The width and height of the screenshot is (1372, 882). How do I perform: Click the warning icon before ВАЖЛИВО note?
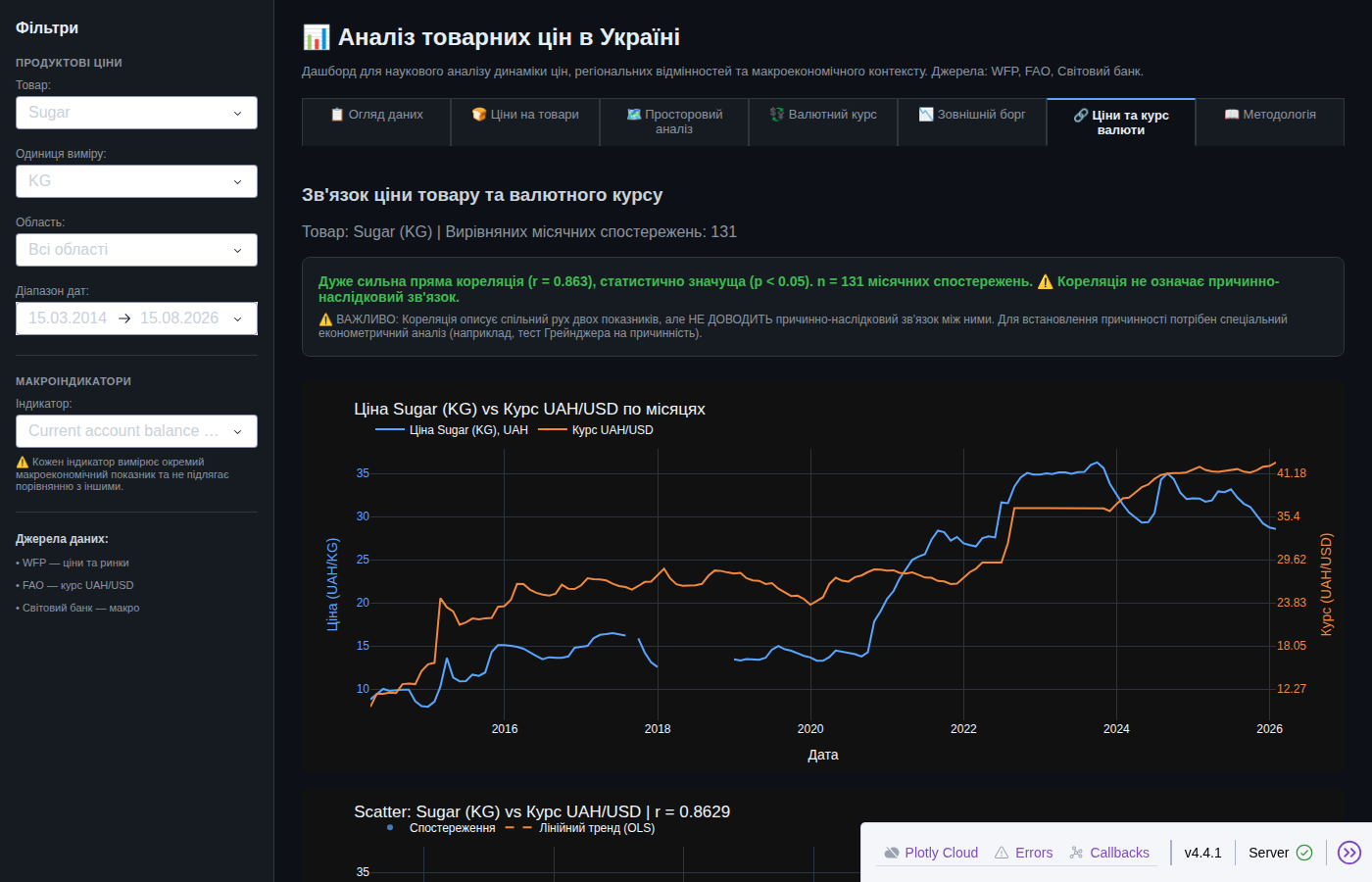pos(325,319)
